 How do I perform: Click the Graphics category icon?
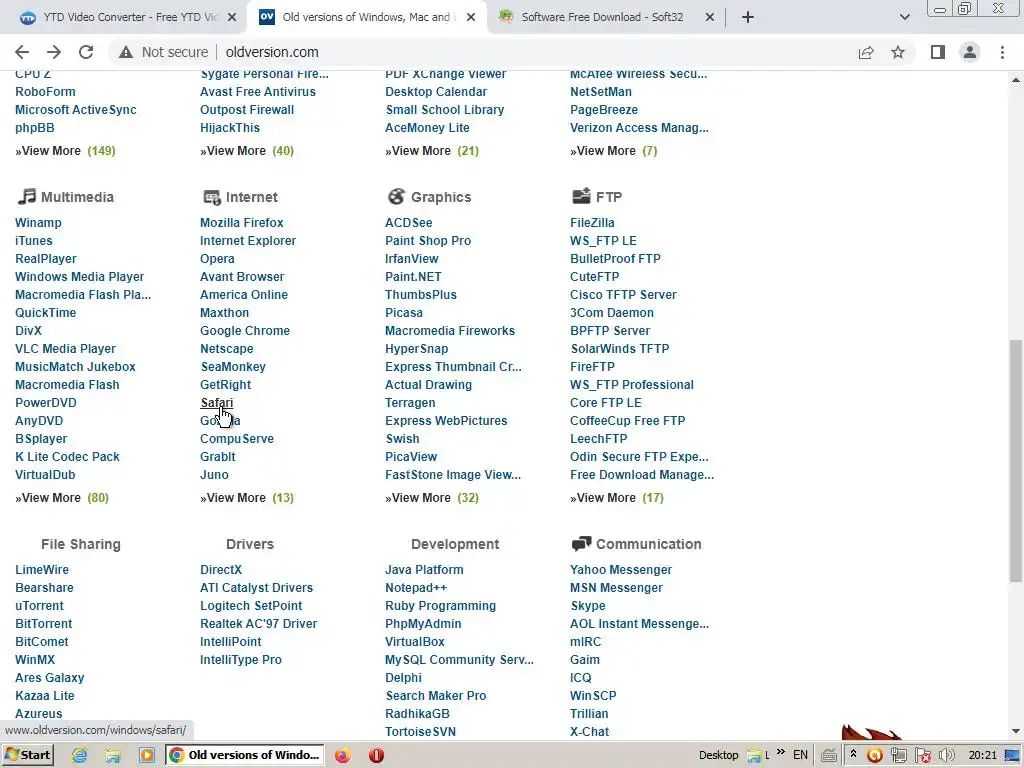pos(396,197)
